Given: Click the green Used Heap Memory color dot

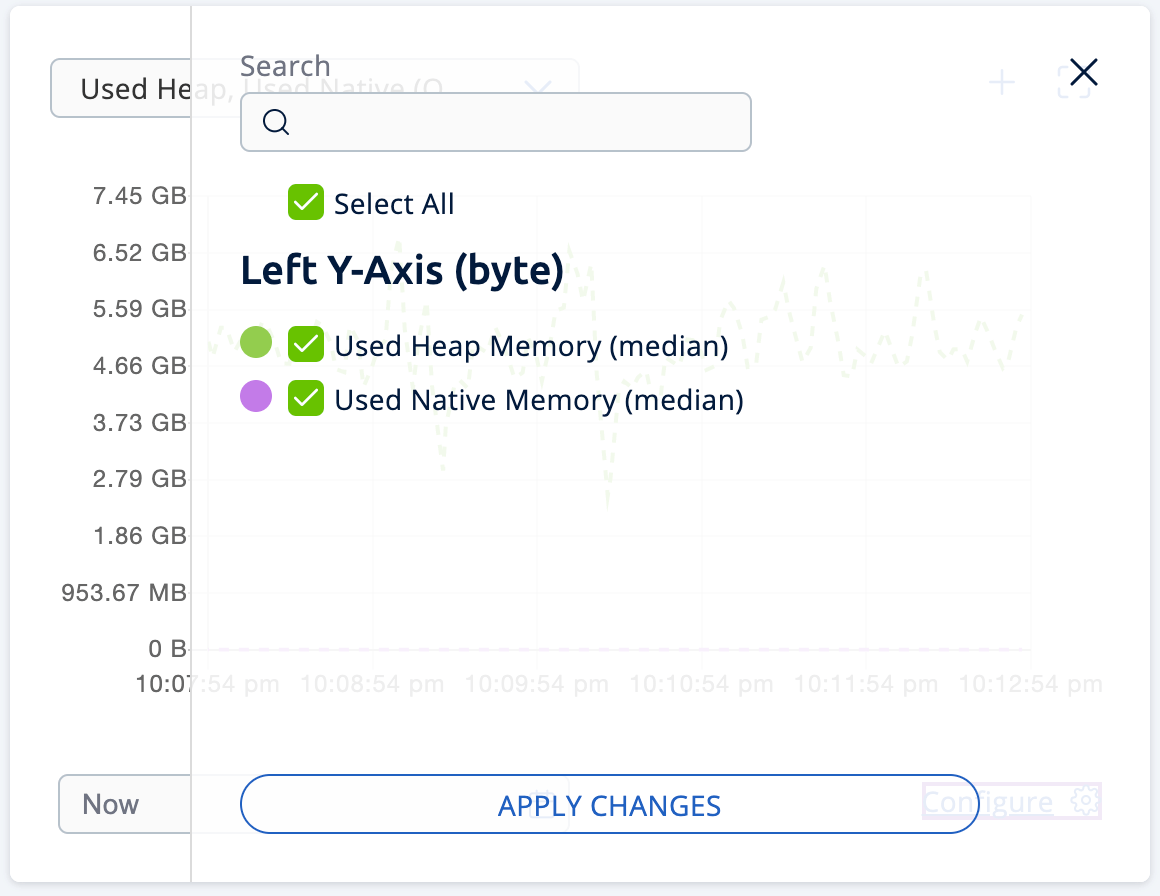Looking at the screenshot, I should tap(256, 343).
